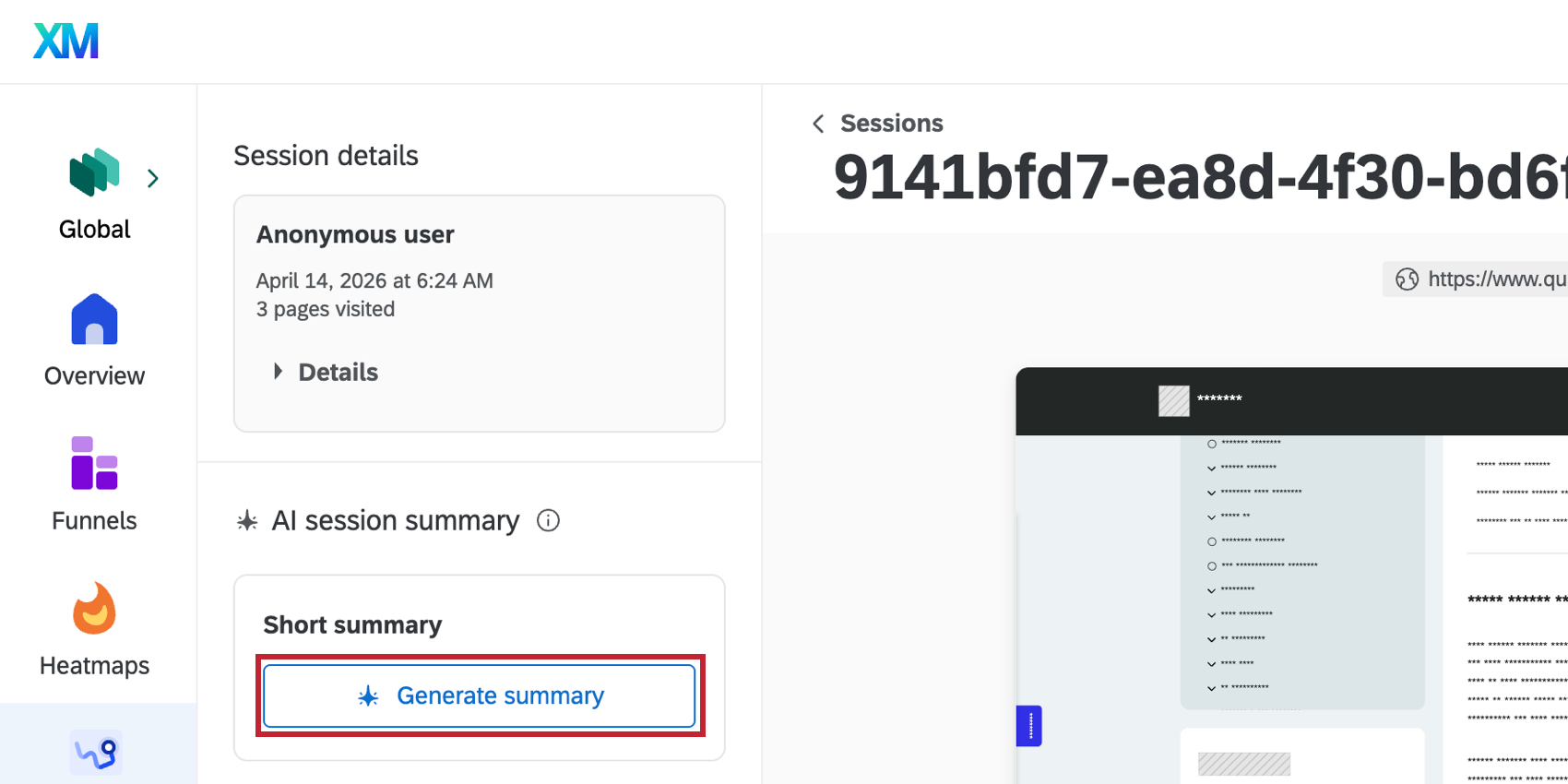Select the second circular option in replay preview
Viewport: 1568px width, 784px height.
[x=1211, y=540]
